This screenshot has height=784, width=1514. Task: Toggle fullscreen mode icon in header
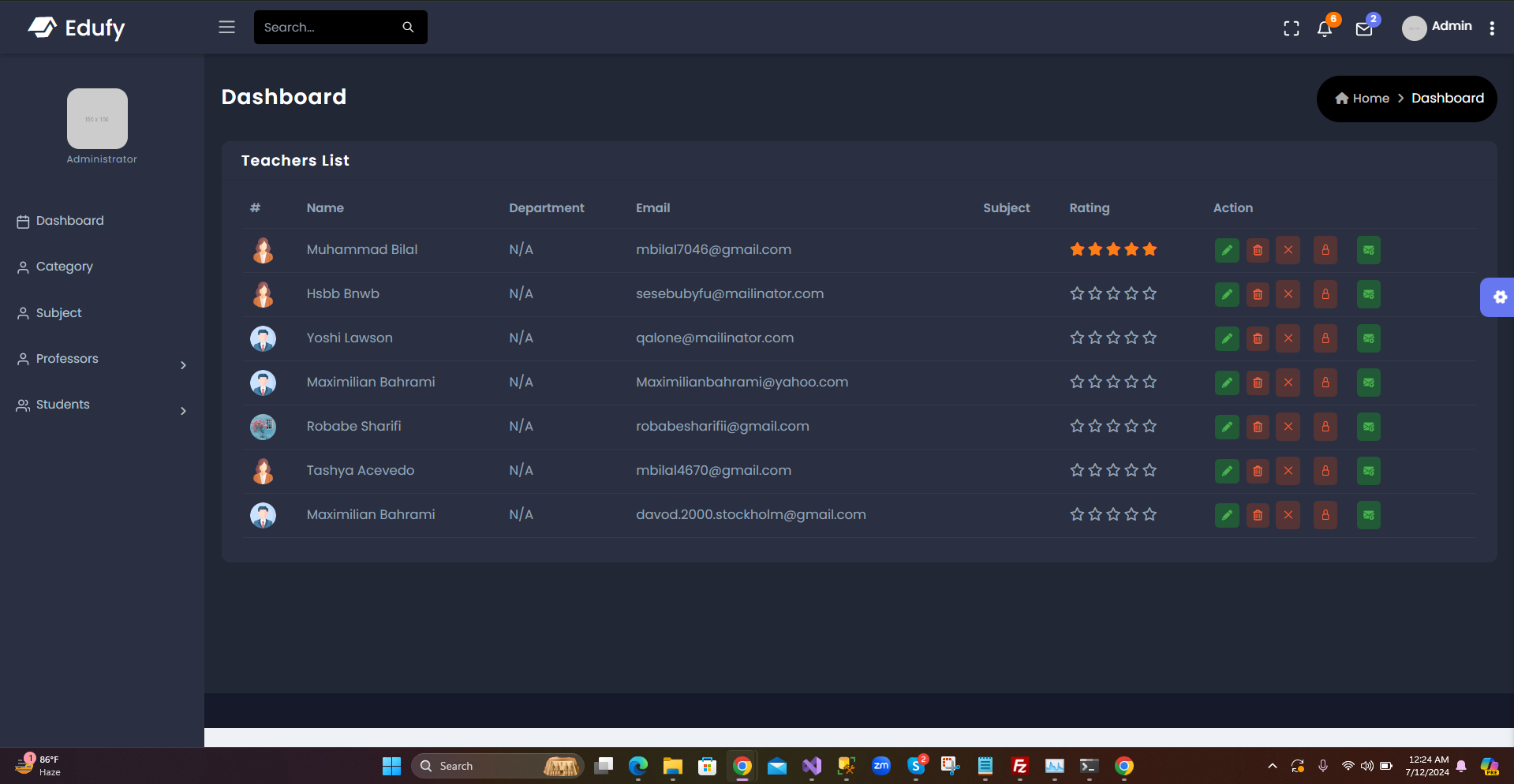click(1292, 28)
